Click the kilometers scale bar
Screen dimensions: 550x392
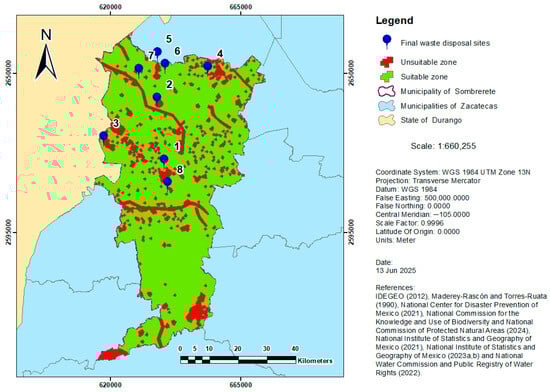[x=238, y=360]
